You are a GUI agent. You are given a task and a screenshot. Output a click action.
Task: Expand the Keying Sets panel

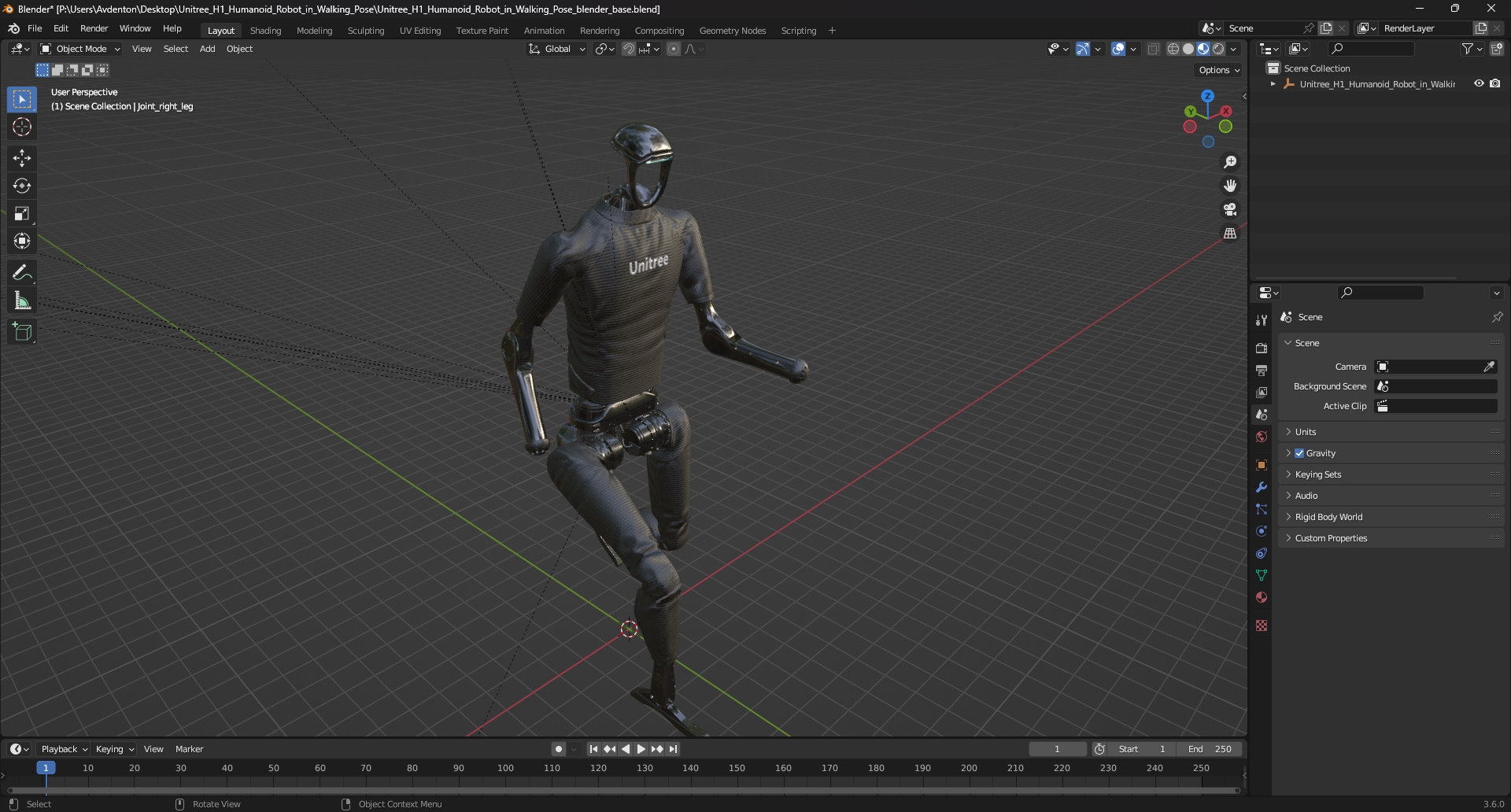(1391, 474)
